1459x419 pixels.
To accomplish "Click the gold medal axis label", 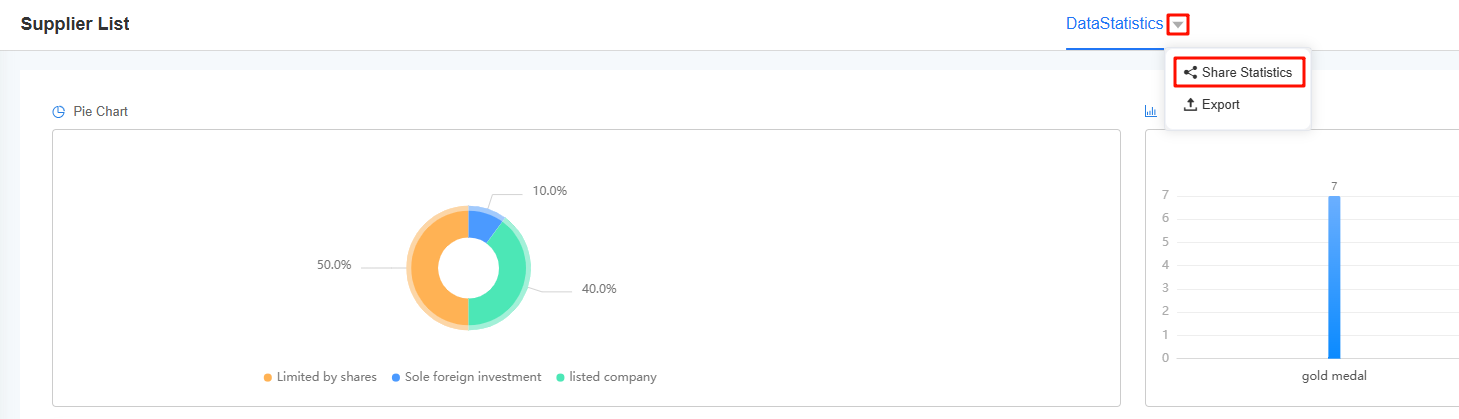I will click(x=1333, y=376).
